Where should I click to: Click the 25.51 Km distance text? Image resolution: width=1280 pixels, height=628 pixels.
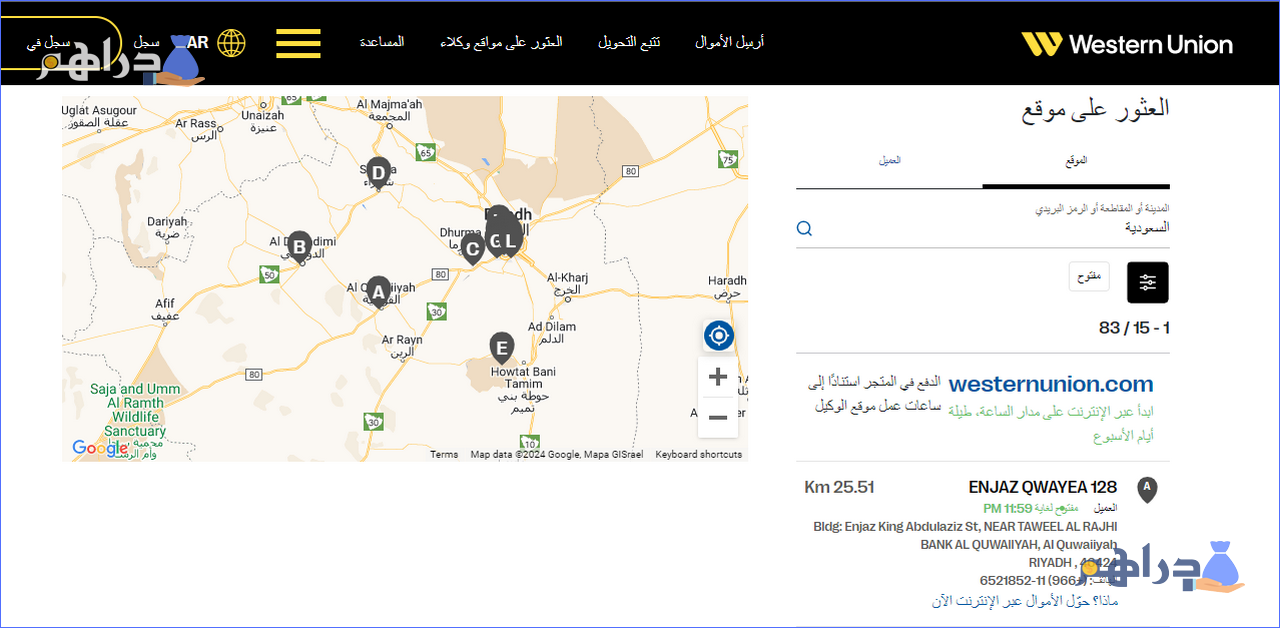(840, 488)
